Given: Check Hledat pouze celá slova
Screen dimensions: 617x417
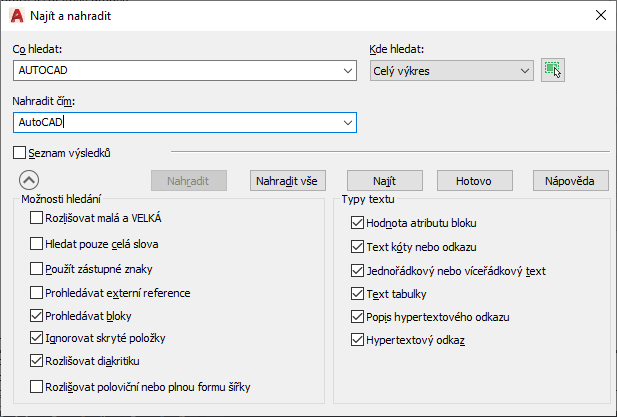Looking at the screenshot, I should 37,243.
